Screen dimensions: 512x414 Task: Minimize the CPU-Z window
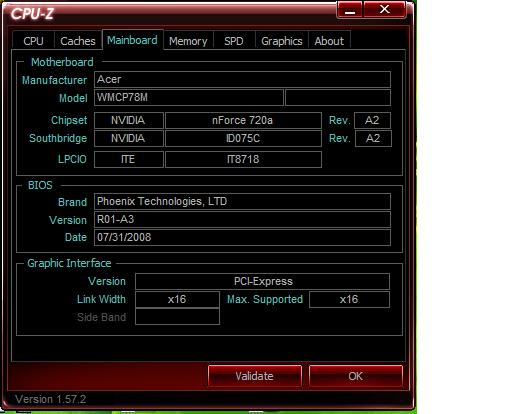350,9
